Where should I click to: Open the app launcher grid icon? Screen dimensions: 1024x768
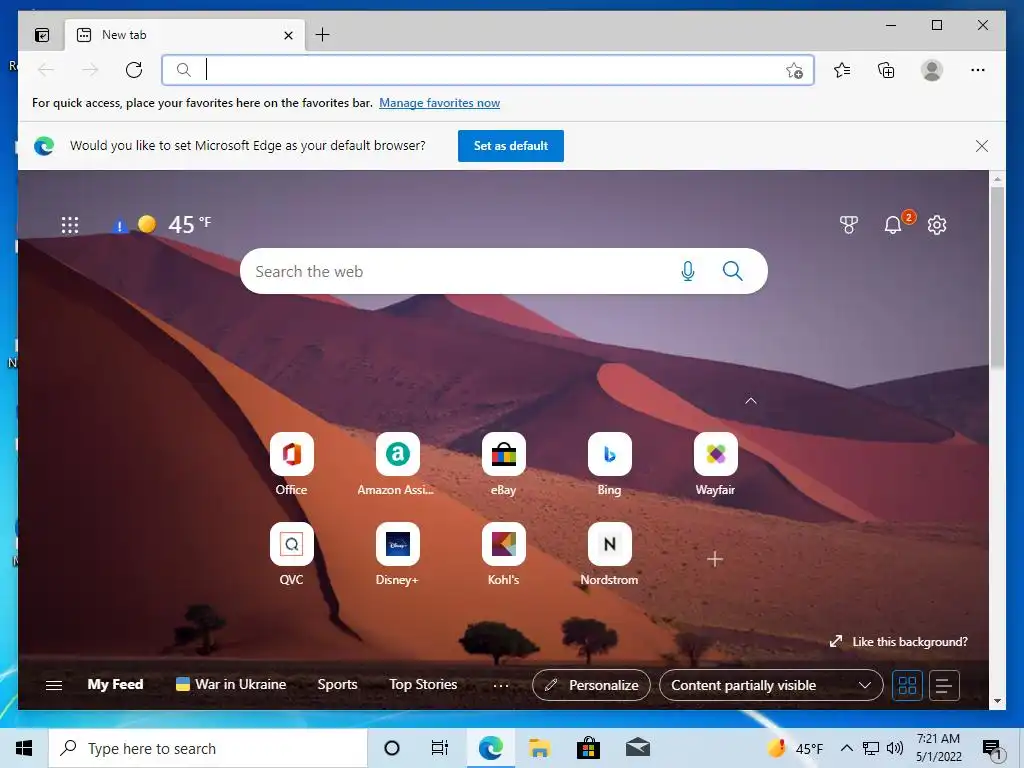[70, 225]
